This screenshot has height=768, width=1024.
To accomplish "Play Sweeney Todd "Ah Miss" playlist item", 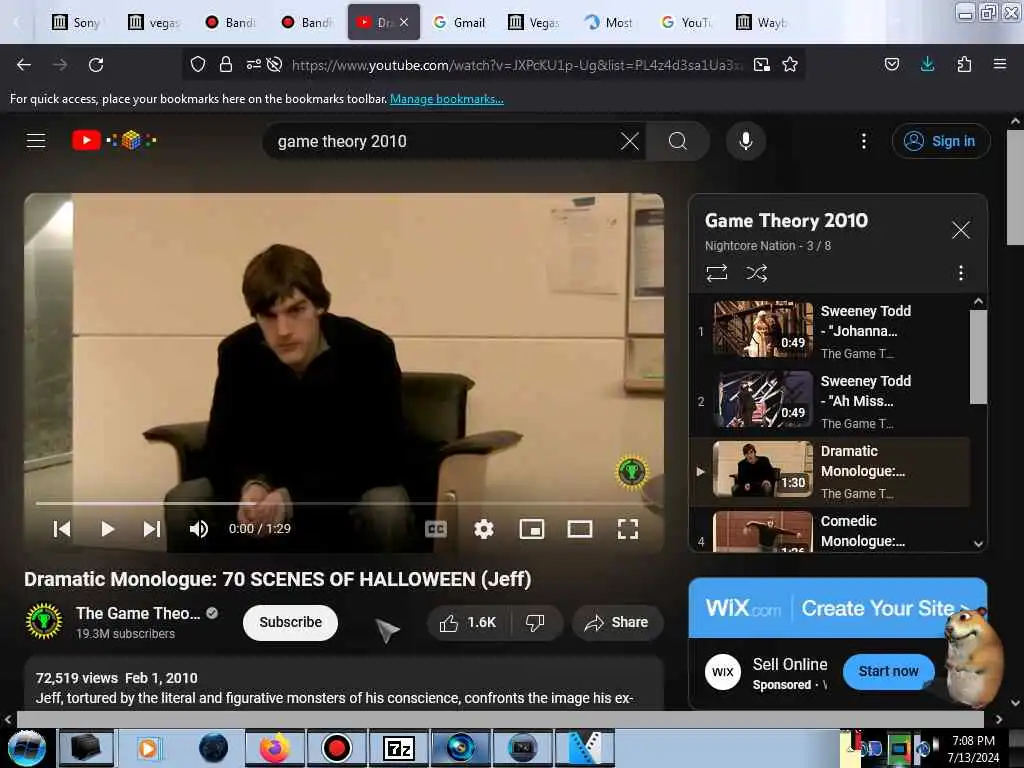I will pos(829,401).
